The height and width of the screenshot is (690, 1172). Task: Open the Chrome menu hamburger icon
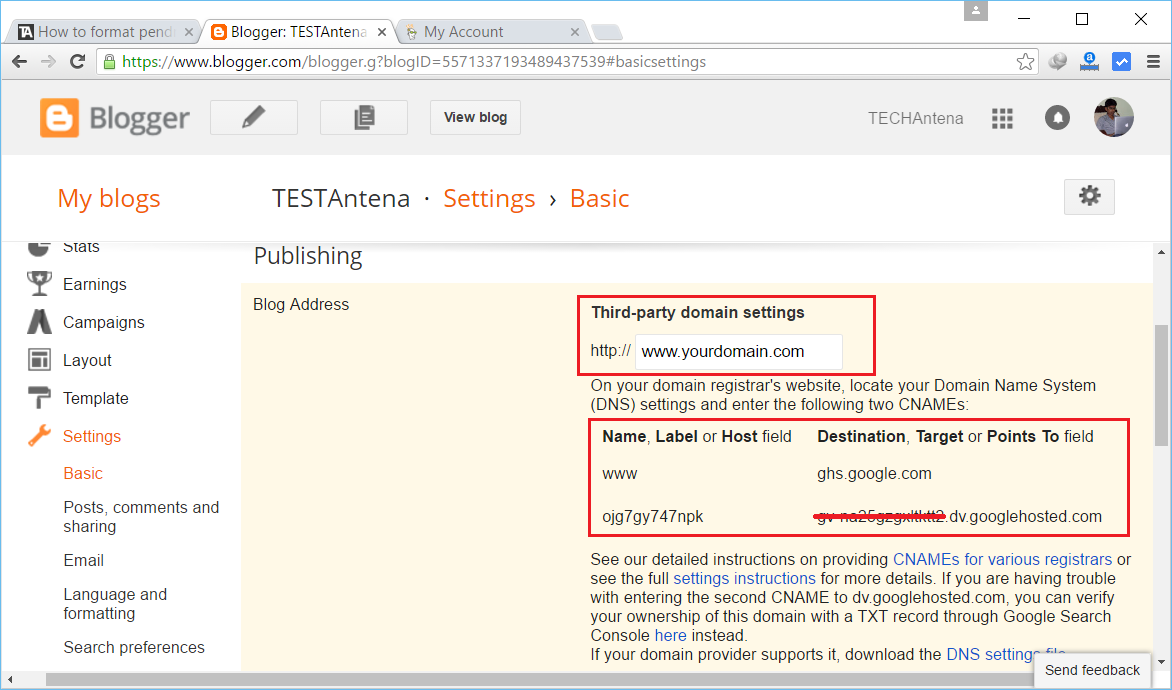click(1153, 62)
